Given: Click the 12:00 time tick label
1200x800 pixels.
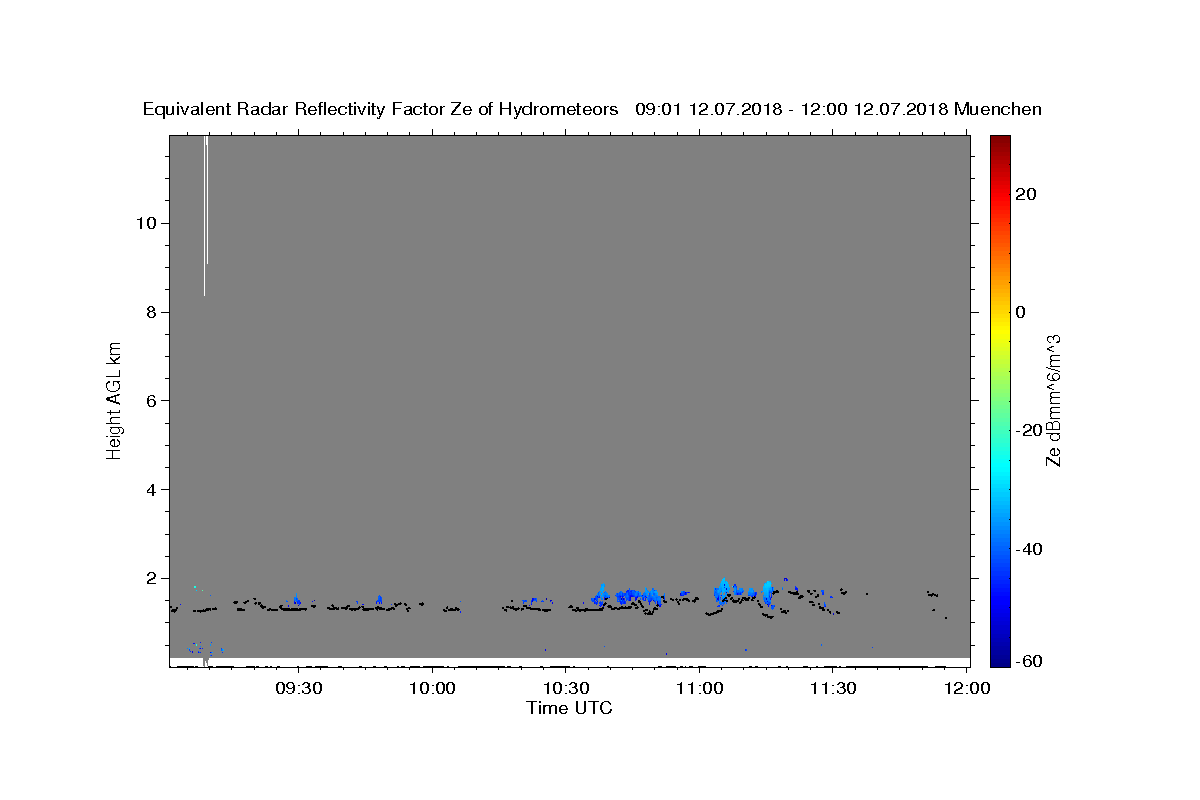Looking at the screenshot, I should point(966,689).
